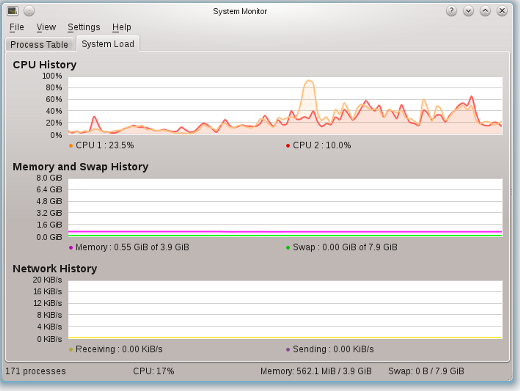Image resolution: width=520 pixels, height=391 pixels.
Task: Switch to the Process Table tab
Action: tap(39, 45)
